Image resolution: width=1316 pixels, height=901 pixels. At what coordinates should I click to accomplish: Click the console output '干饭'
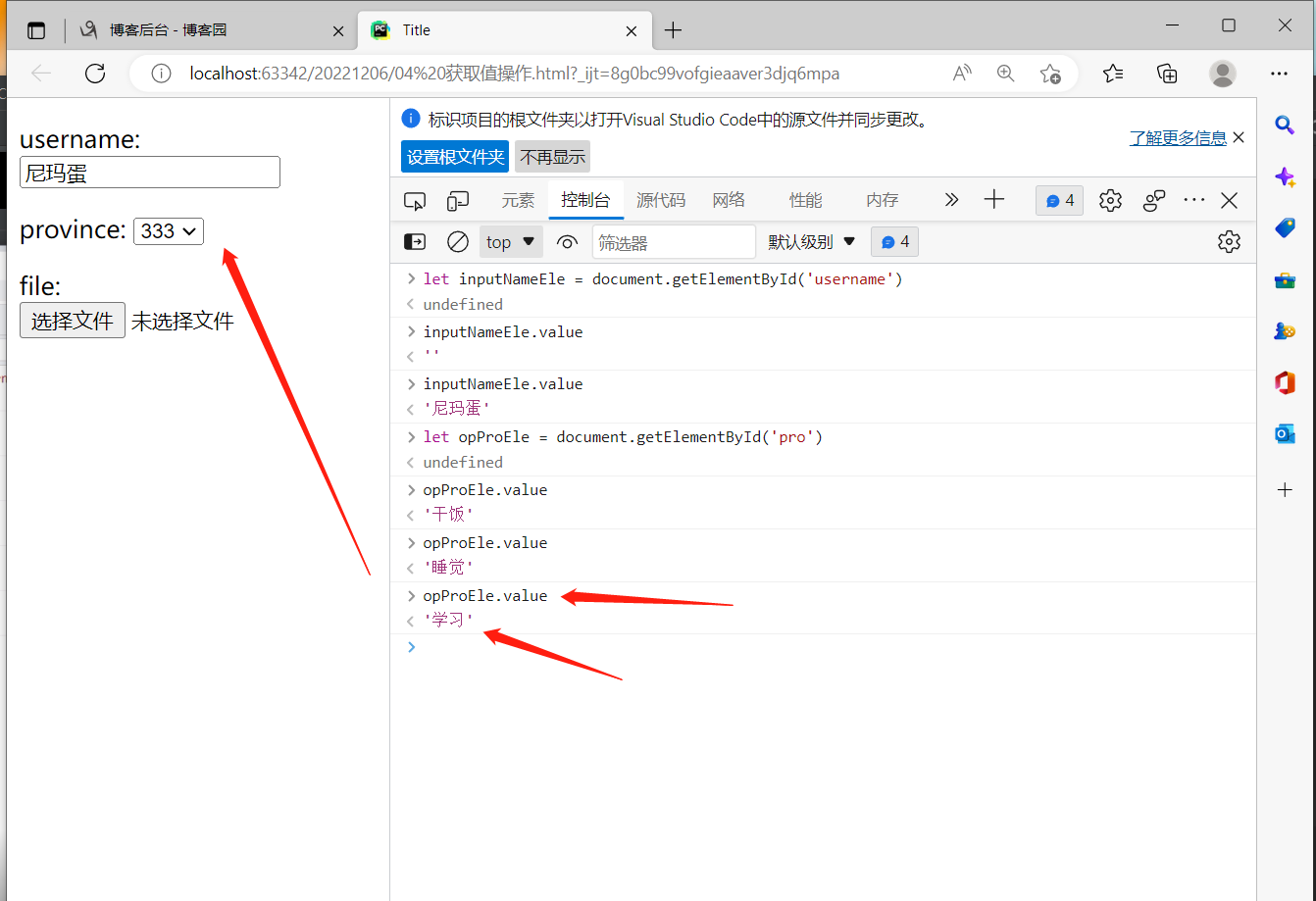pyautogui.click(x=448, y=514)
